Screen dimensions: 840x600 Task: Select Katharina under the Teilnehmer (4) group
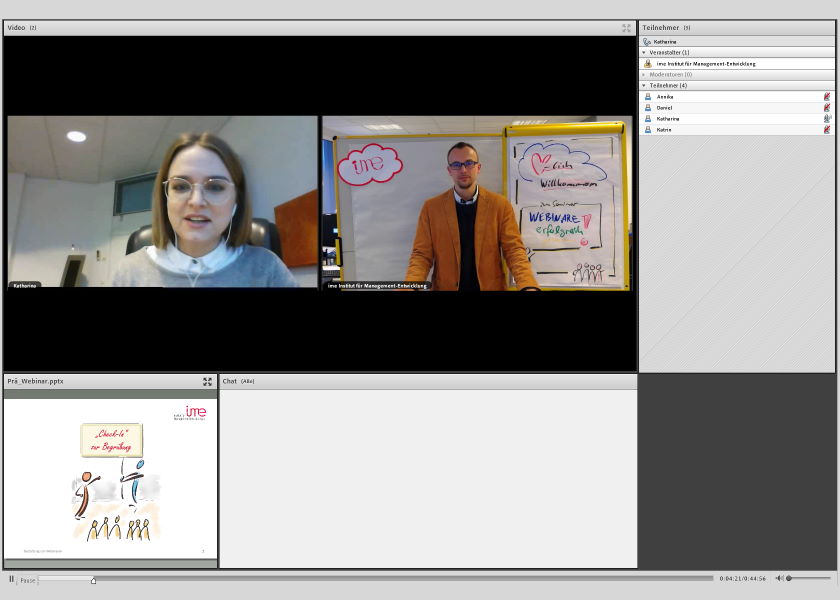coord(737,119)
